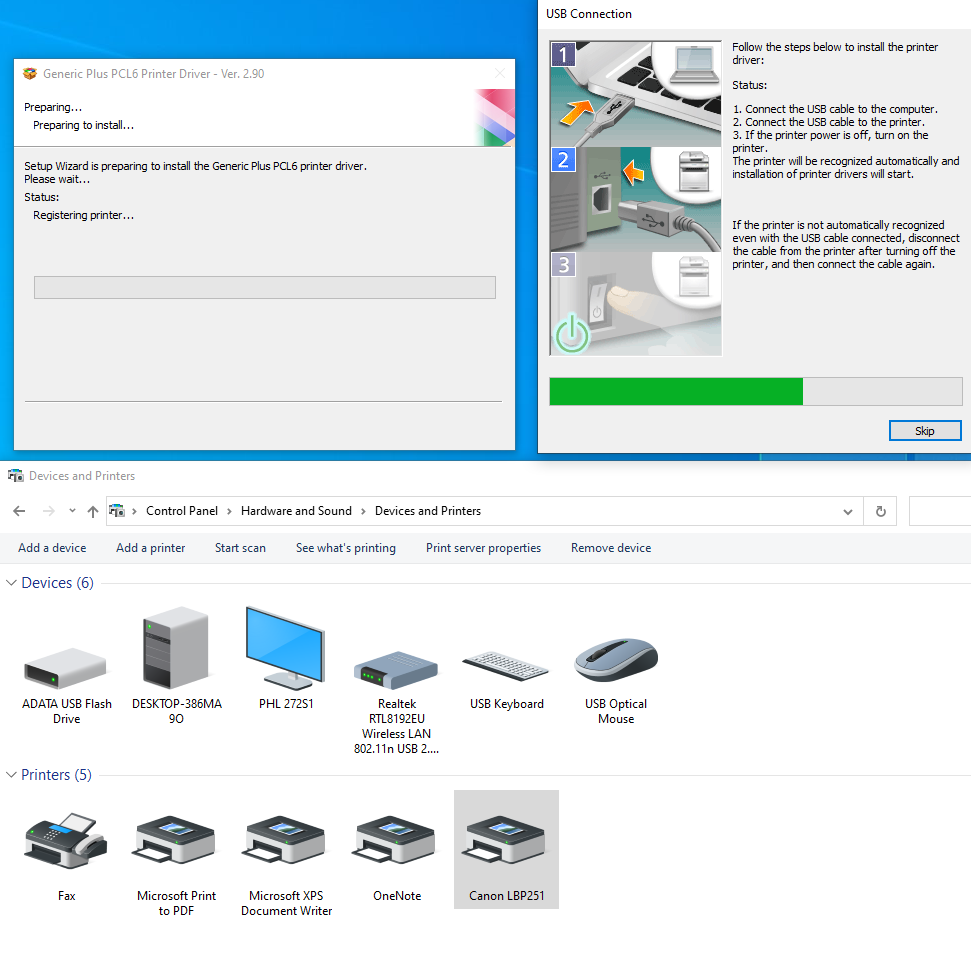Select the PHL 272S1 monitor device
The width and height of the screenshot is (971, 963).
(x=283, y=650)
